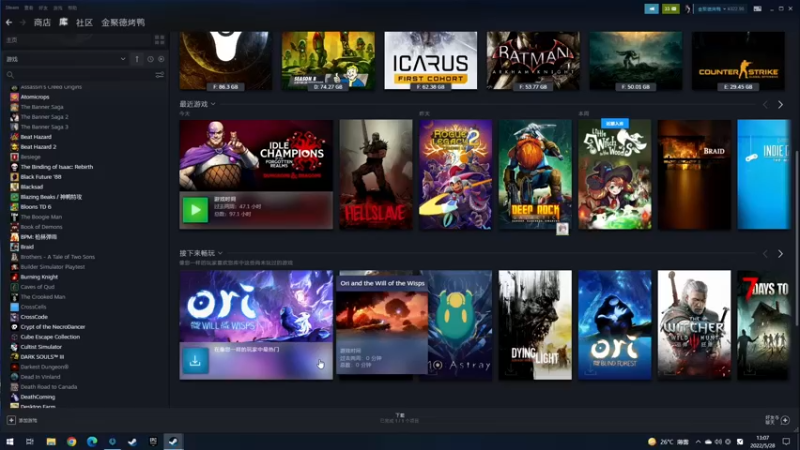Open the Batman Arkham Knight tile

[533, 60]
